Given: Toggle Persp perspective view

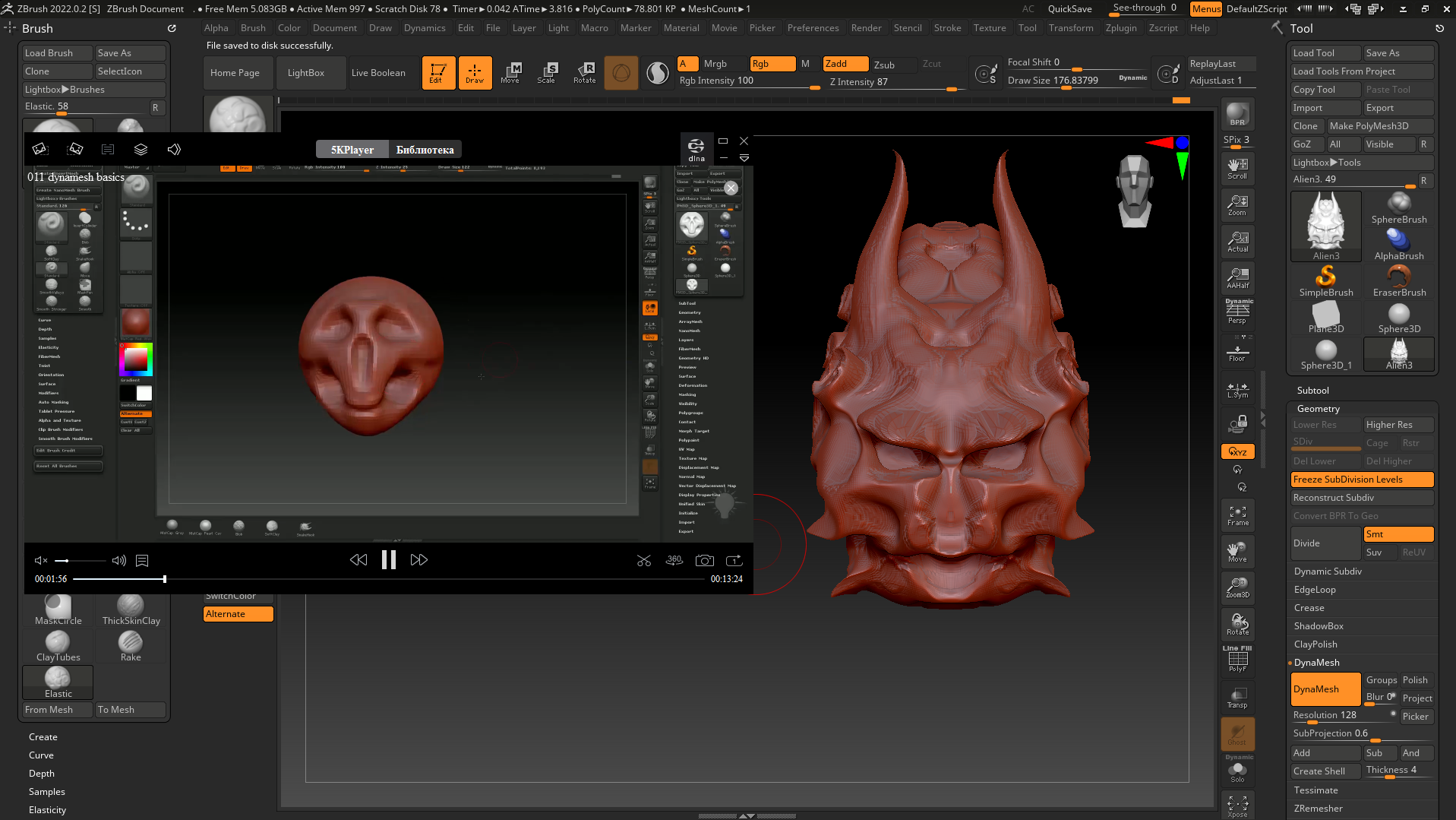Looking at the screenshot, I should pos(1237,312).
